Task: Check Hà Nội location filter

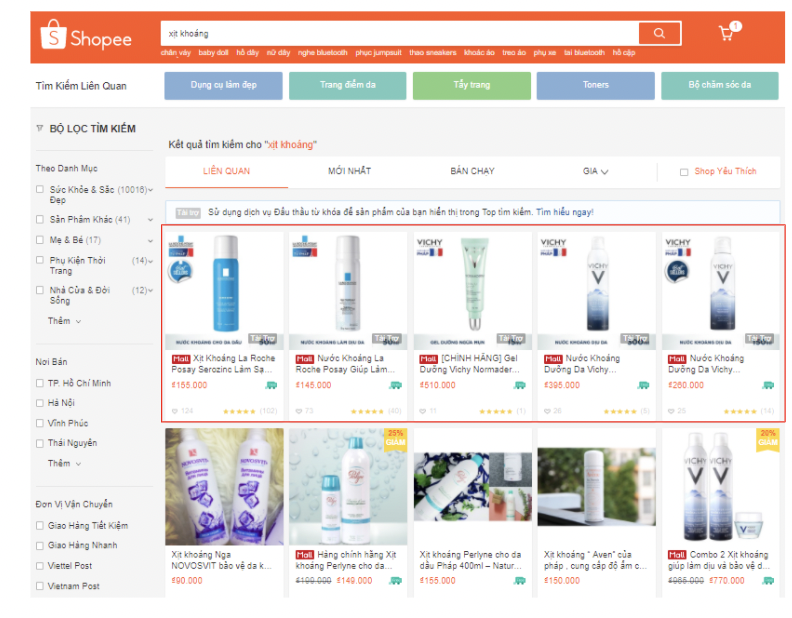Action: tap(40, 403)
